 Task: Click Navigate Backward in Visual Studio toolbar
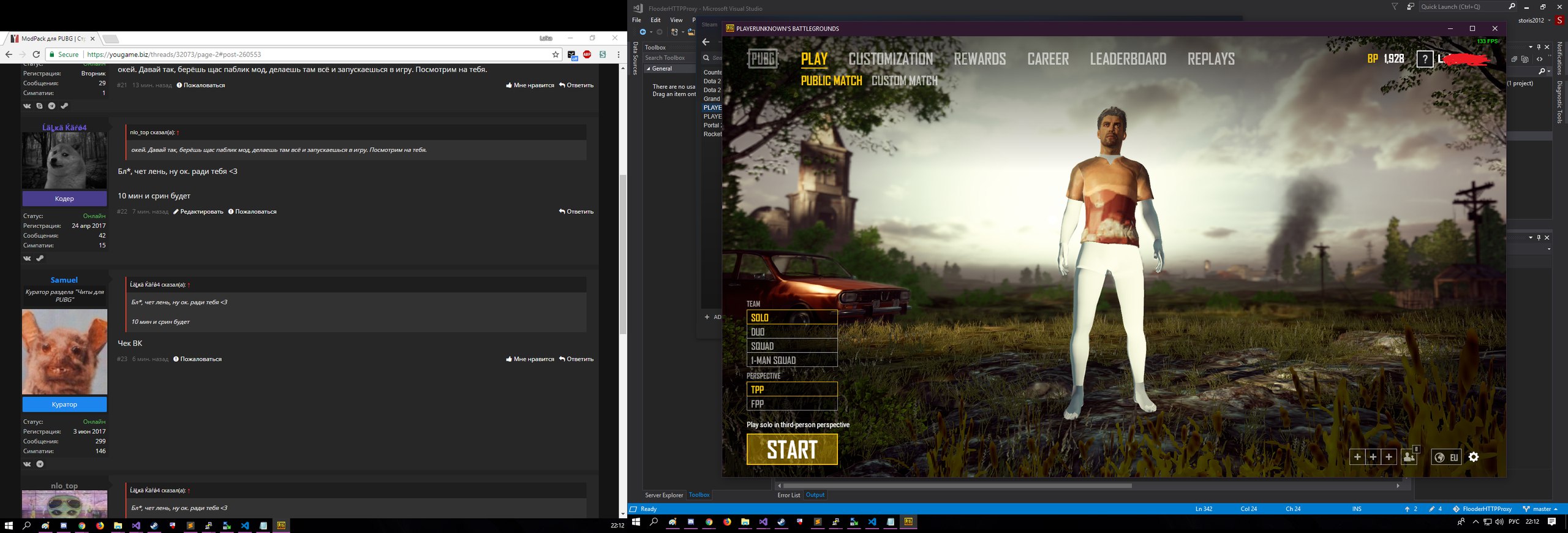[643, 32]
